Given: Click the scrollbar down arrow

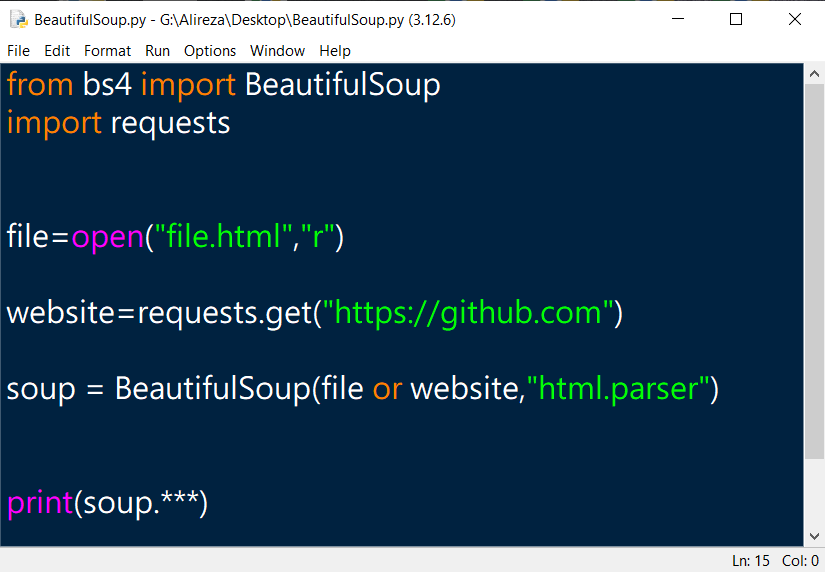Looking at the screenshot, I should coord(814,536).
